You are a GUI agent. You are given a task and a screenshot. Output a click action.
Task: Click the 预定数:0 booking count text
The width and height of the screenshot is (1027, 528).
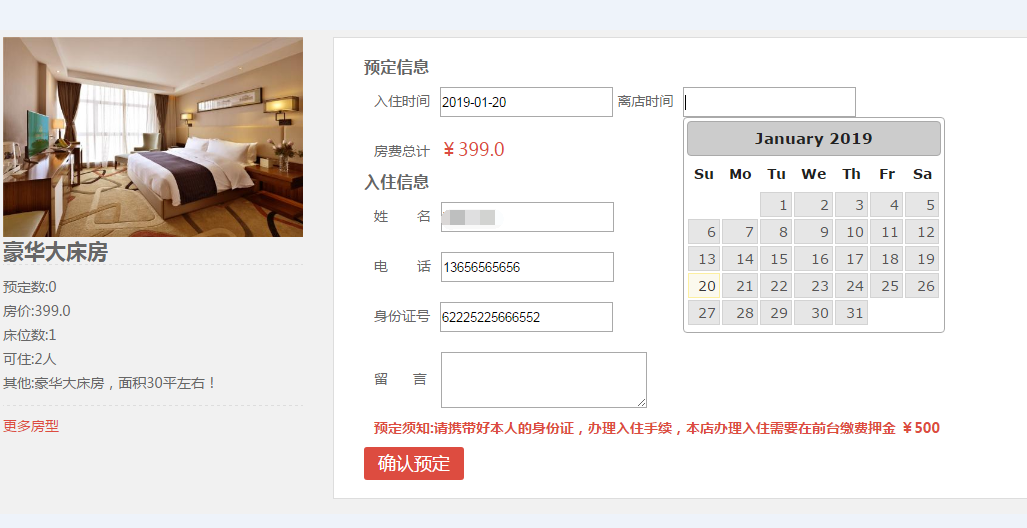(x=30, y=287)
